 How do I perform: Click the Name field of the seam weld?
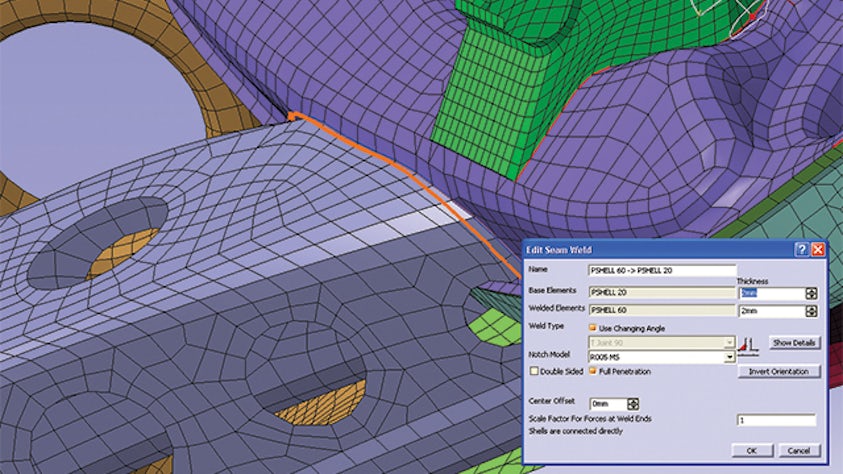coord(662,270)
